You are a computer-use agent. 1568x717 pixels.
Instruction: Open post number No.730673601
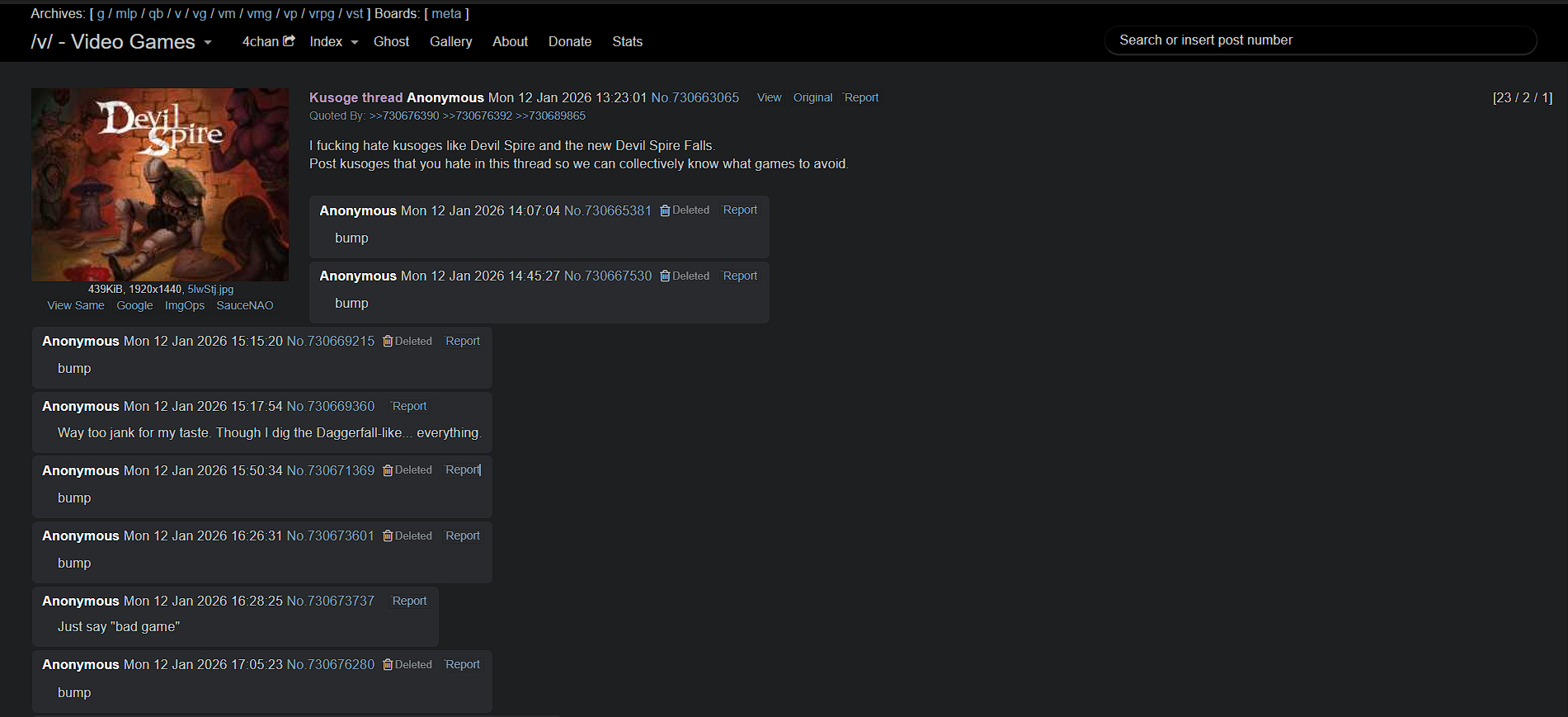tap(331, 536)
